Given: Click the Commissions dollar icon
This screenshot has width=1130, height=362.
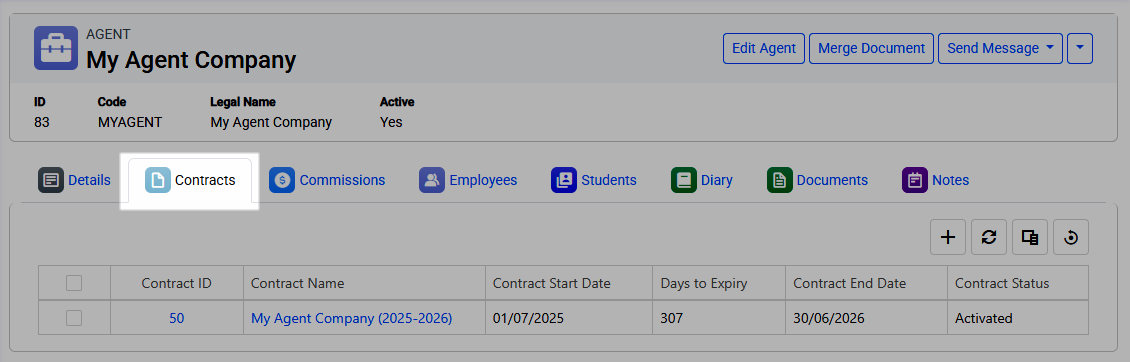Looking at the screenshot, I should tap(282, 180).
